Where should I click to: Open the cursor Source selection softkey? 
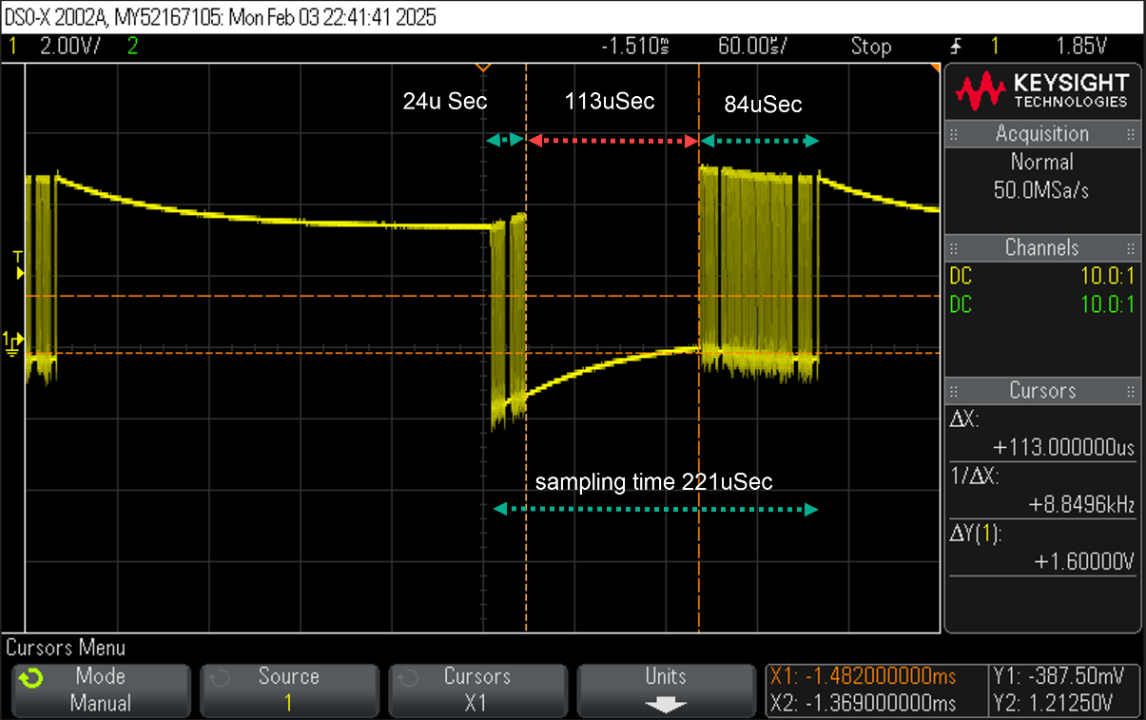pyautogui.click(x=289, y=690)
